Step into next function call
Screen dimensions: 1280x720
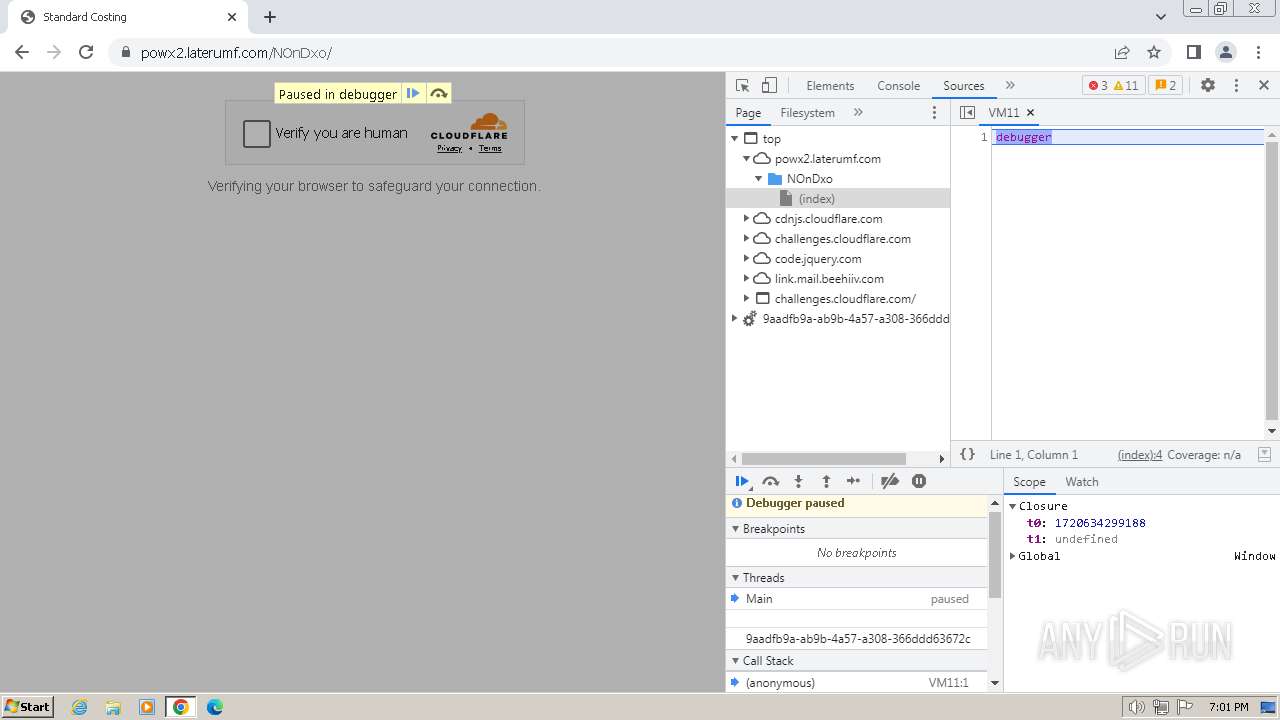(798, 481)
